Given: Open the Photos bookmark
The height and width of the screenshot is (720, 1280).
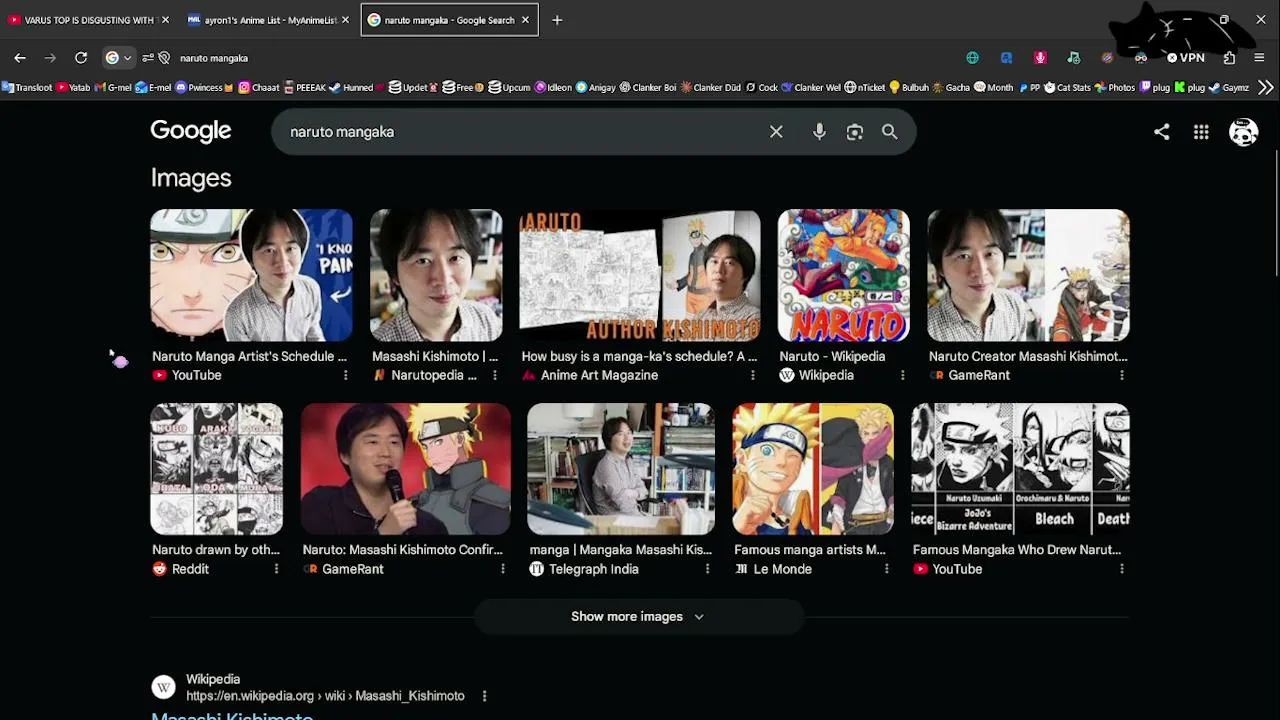Looking at the screenshot, I should pos(1115,88).
